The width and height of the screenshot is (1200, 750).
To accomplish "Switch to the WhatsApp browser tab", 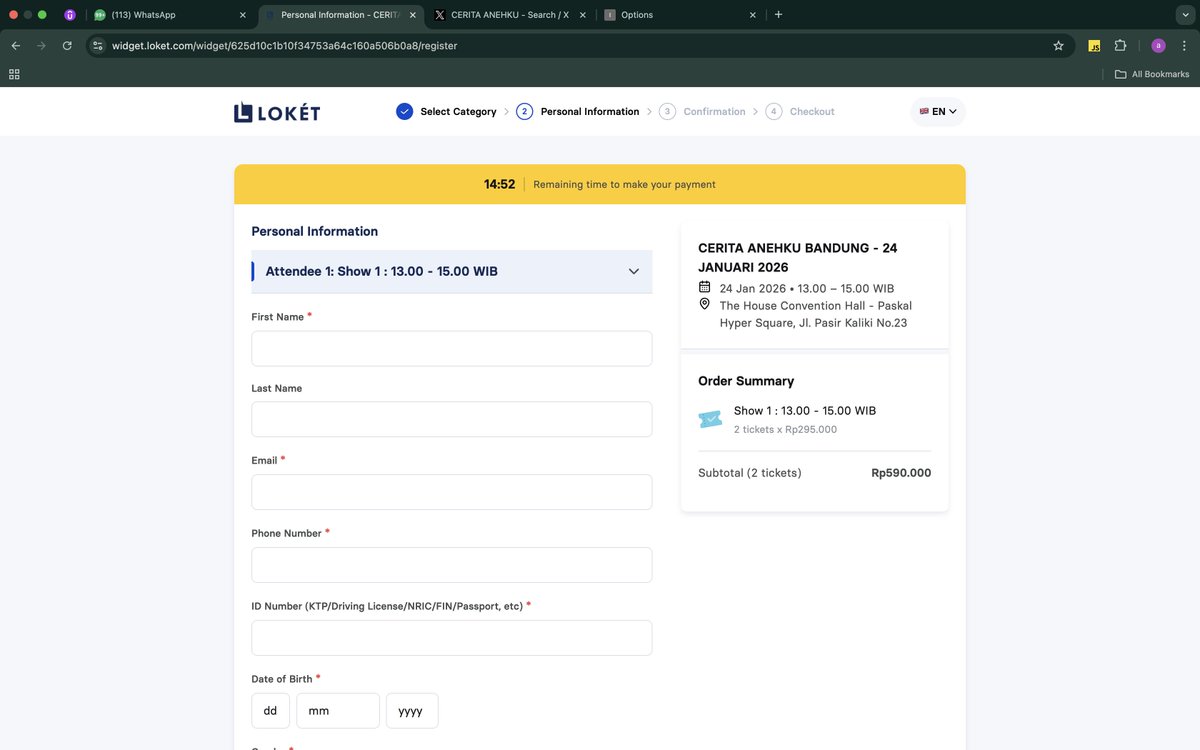I will 170,15.
